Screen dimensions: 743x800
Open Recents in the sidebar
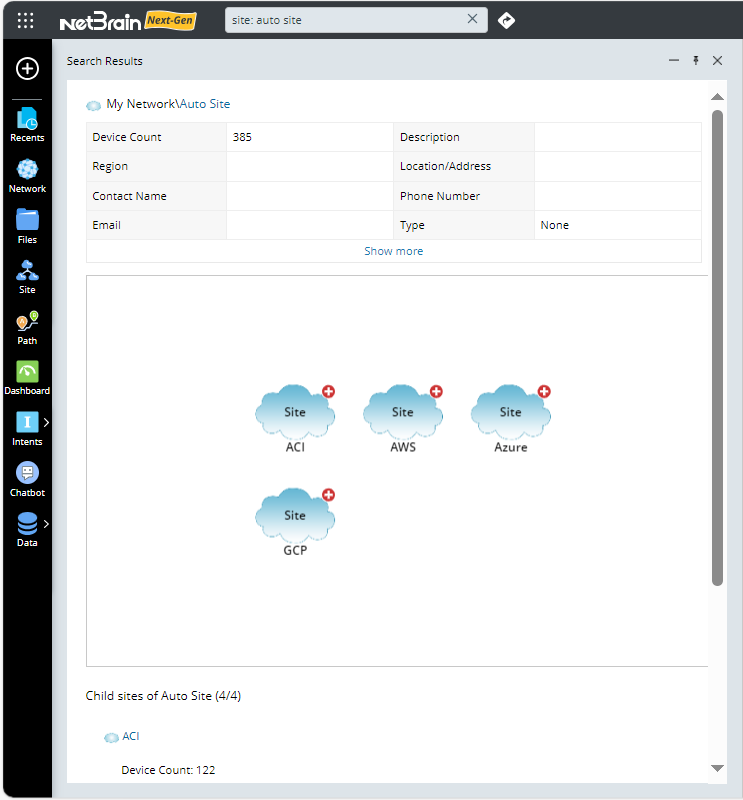point(27,124)
